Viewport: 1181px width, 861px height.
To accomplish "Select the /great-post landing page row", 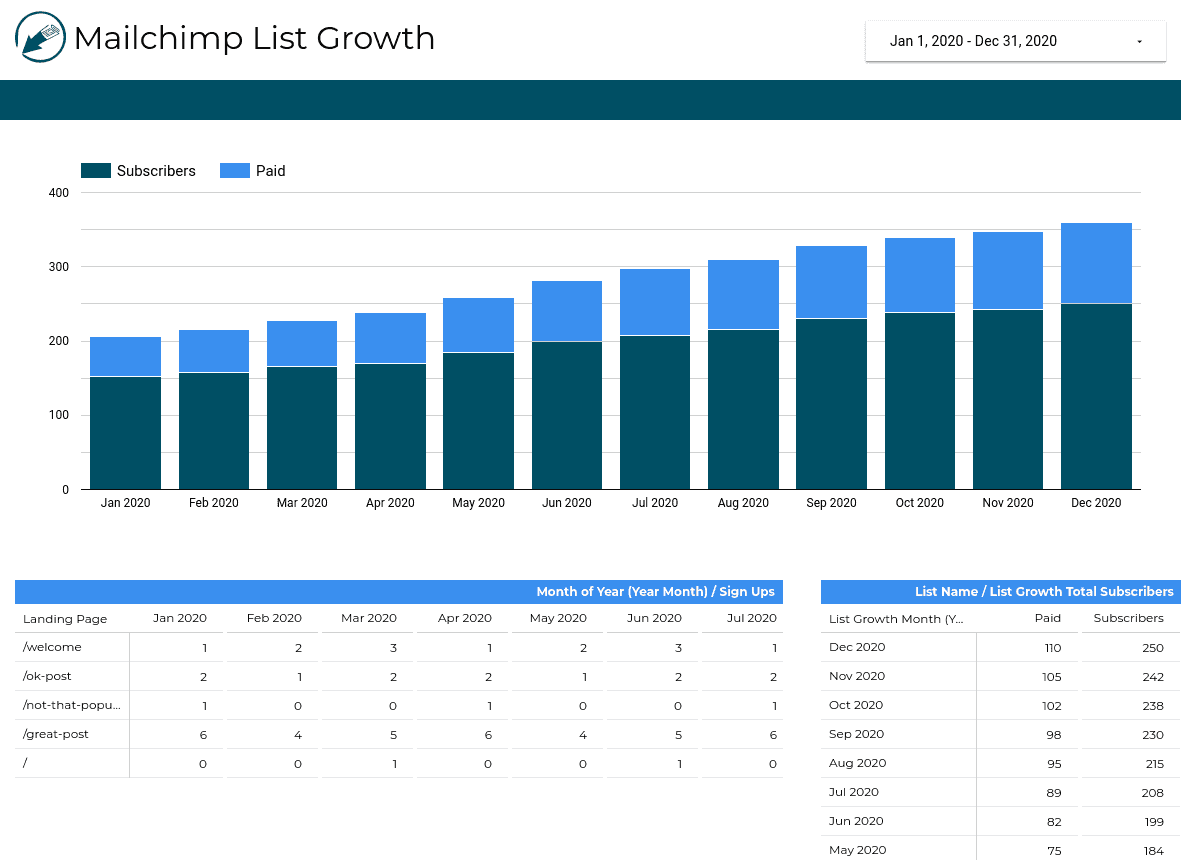I will click(399, 734).
